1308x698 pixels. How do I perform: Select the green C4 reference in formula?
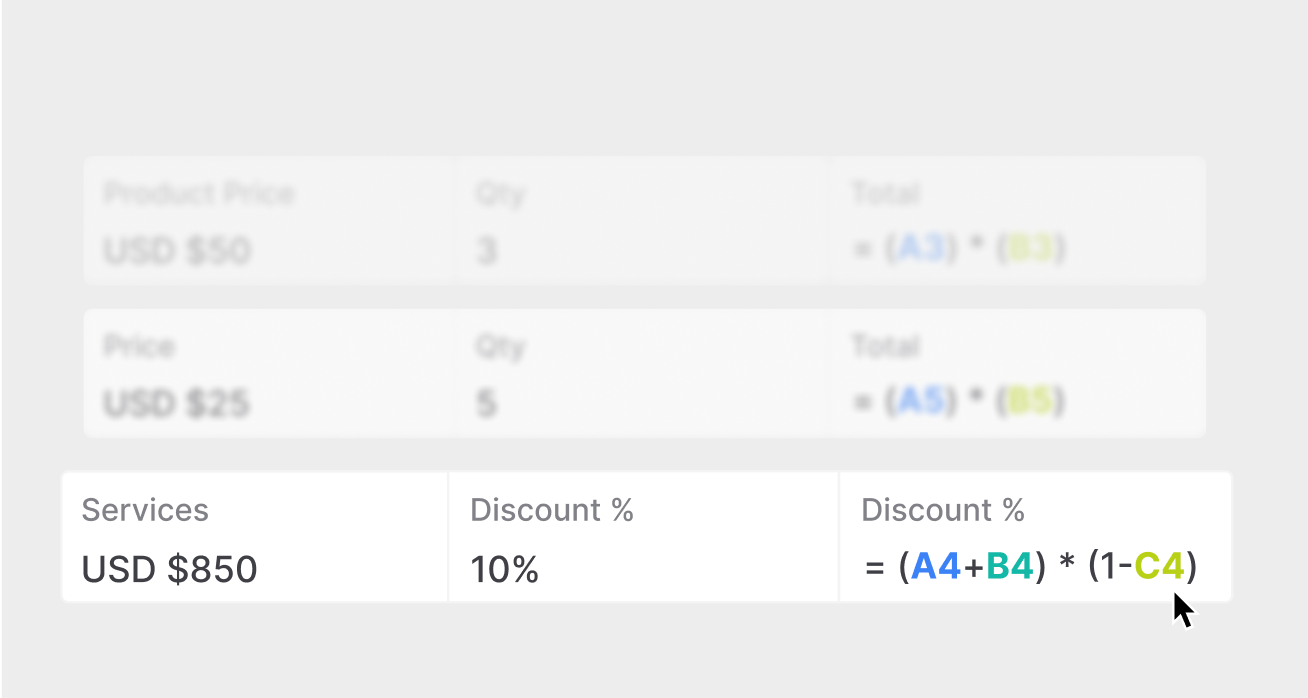[x=1160, y=568]
